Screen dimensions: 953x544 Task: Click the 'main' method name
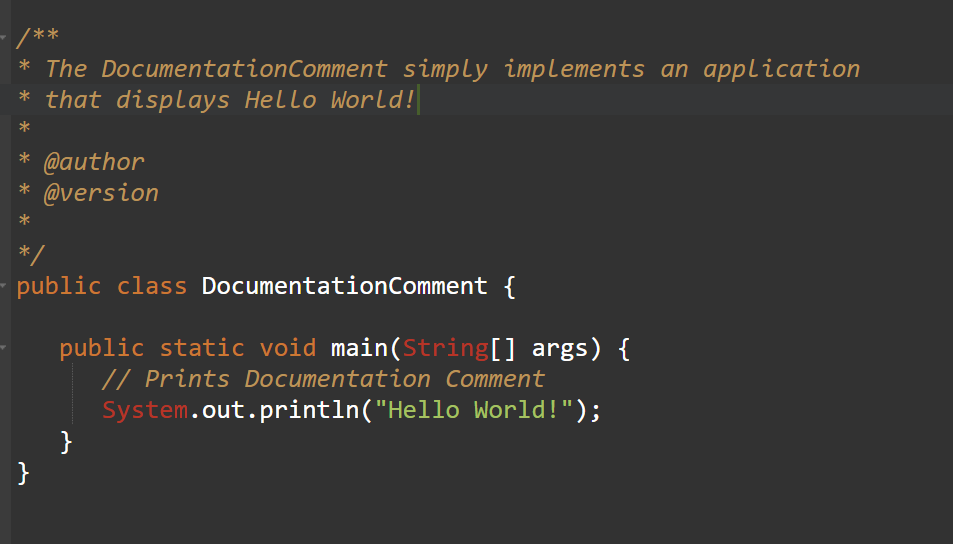point(359,348)
